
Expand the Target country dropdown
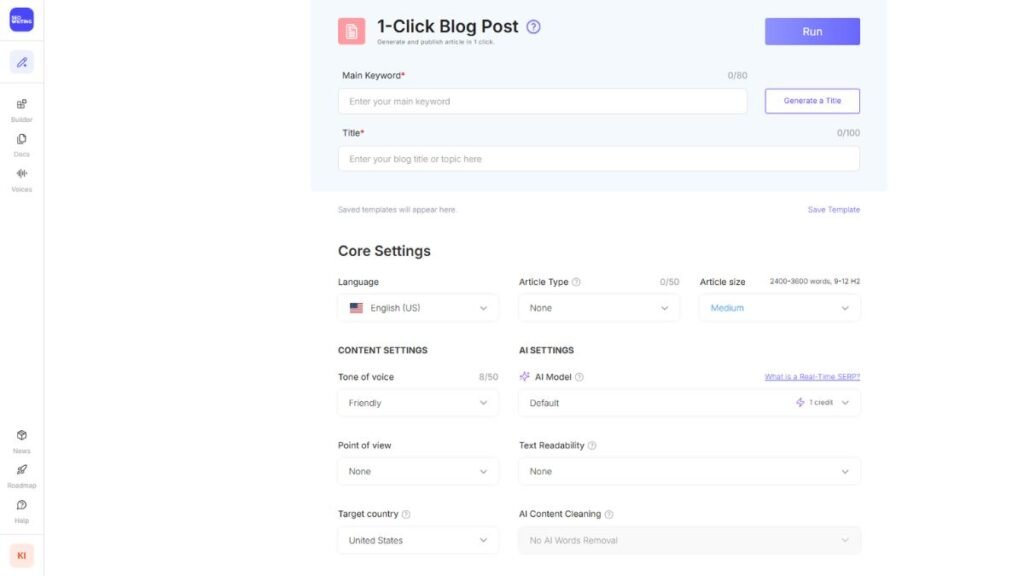click(x=418, y=540)
